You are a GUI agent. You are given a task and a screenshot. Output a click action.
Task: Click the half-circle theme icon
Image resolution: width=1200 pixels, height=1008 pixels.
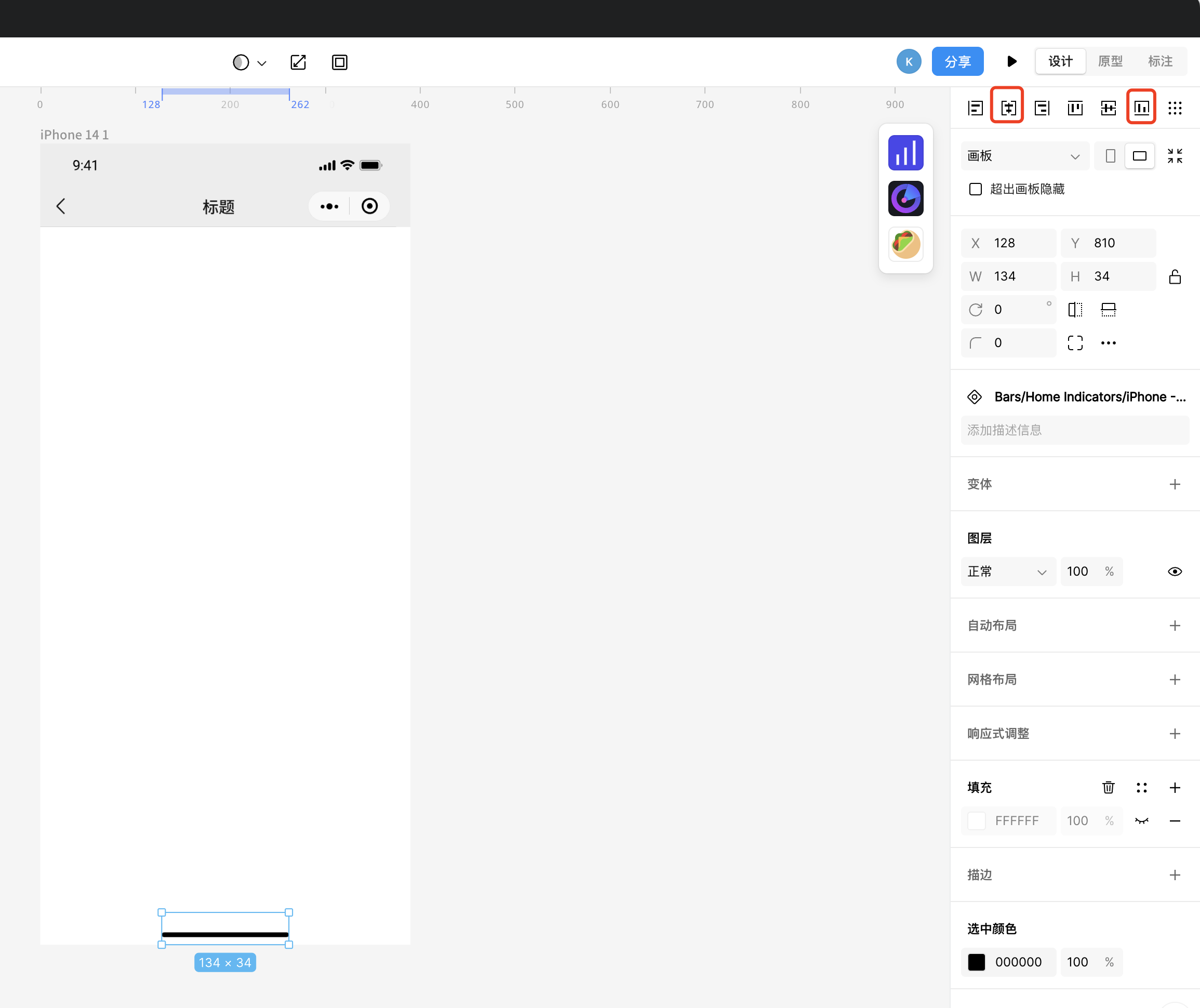click(241, 62)
